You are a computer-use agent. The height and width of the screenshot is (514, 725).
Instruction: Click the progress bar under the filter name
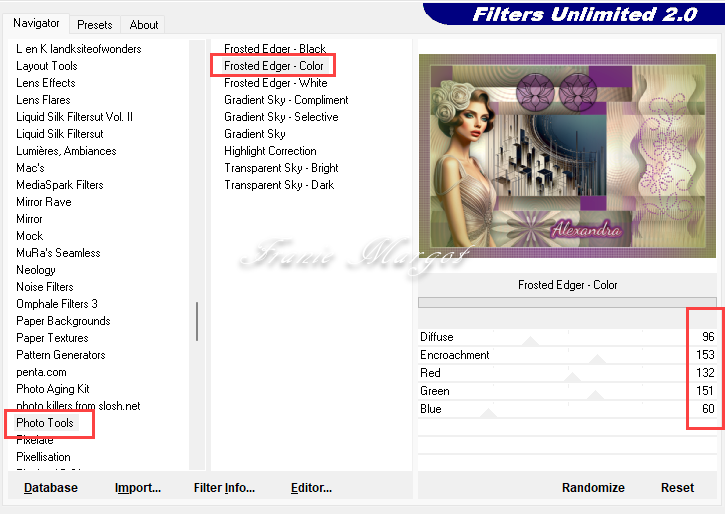(567, 302)
